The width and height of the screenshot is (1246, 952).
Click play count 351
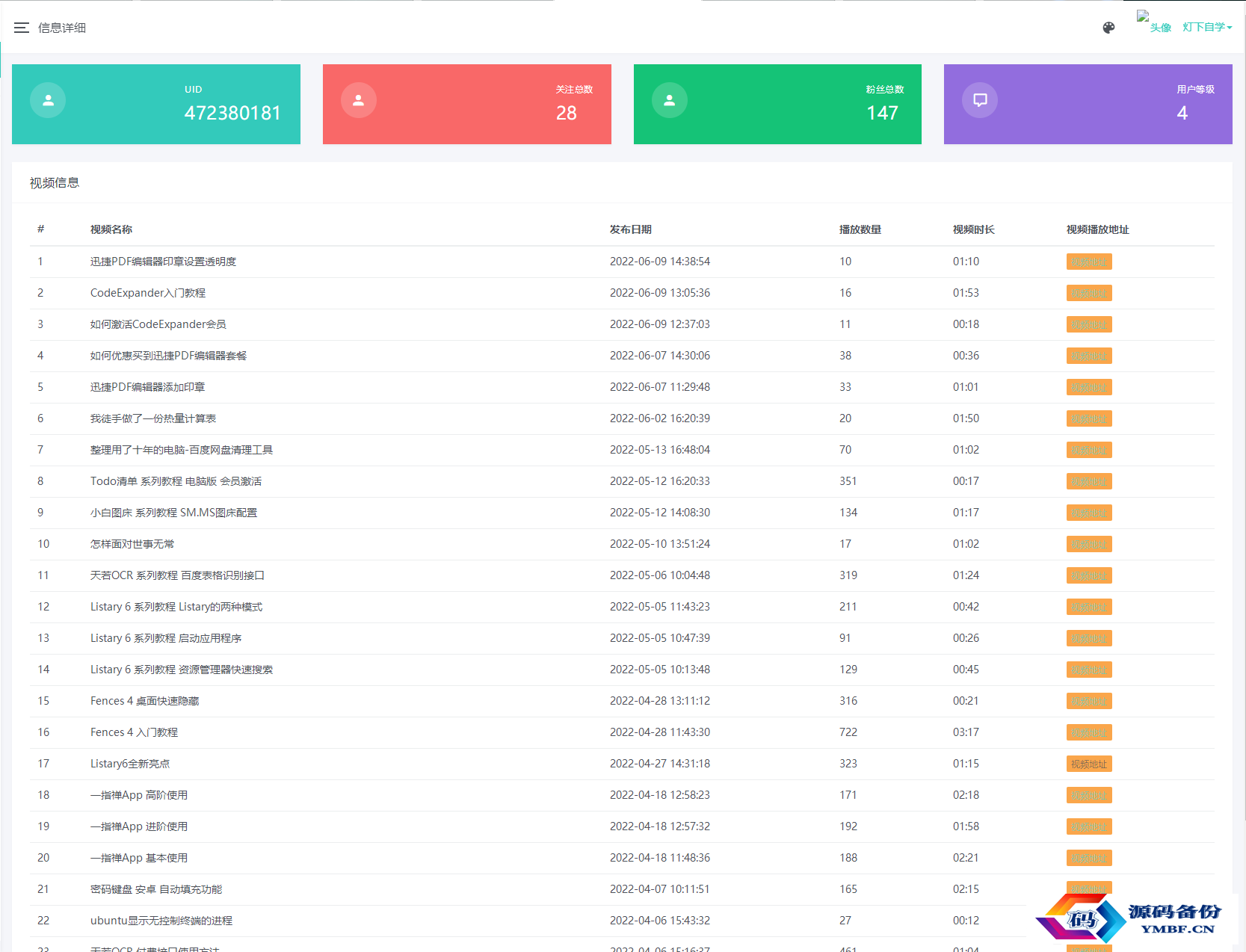(848, 481)
